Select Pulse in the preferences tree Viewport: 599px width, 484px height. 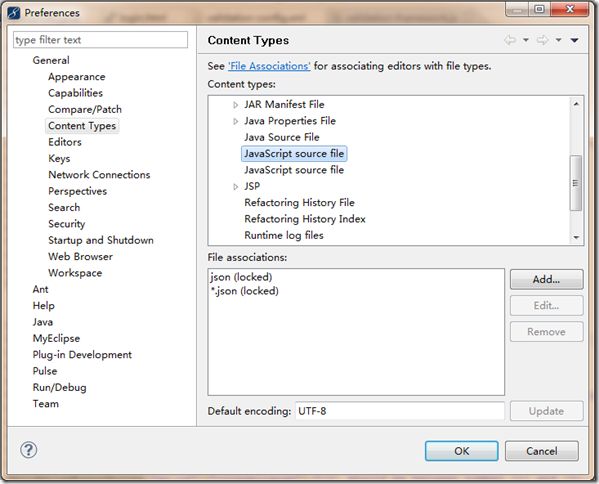[45, 371]
